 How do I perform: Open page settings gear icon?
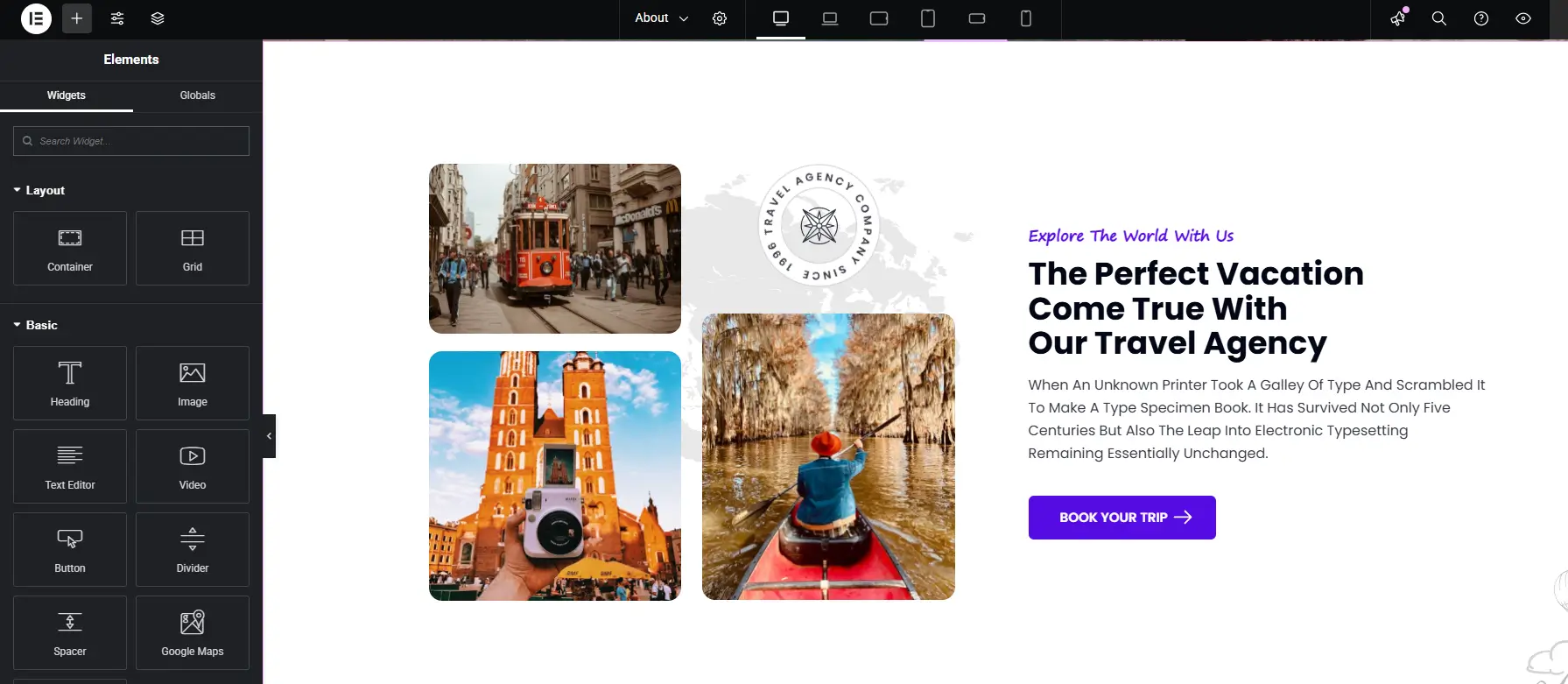pyautogui.click(x=720, y=18)
